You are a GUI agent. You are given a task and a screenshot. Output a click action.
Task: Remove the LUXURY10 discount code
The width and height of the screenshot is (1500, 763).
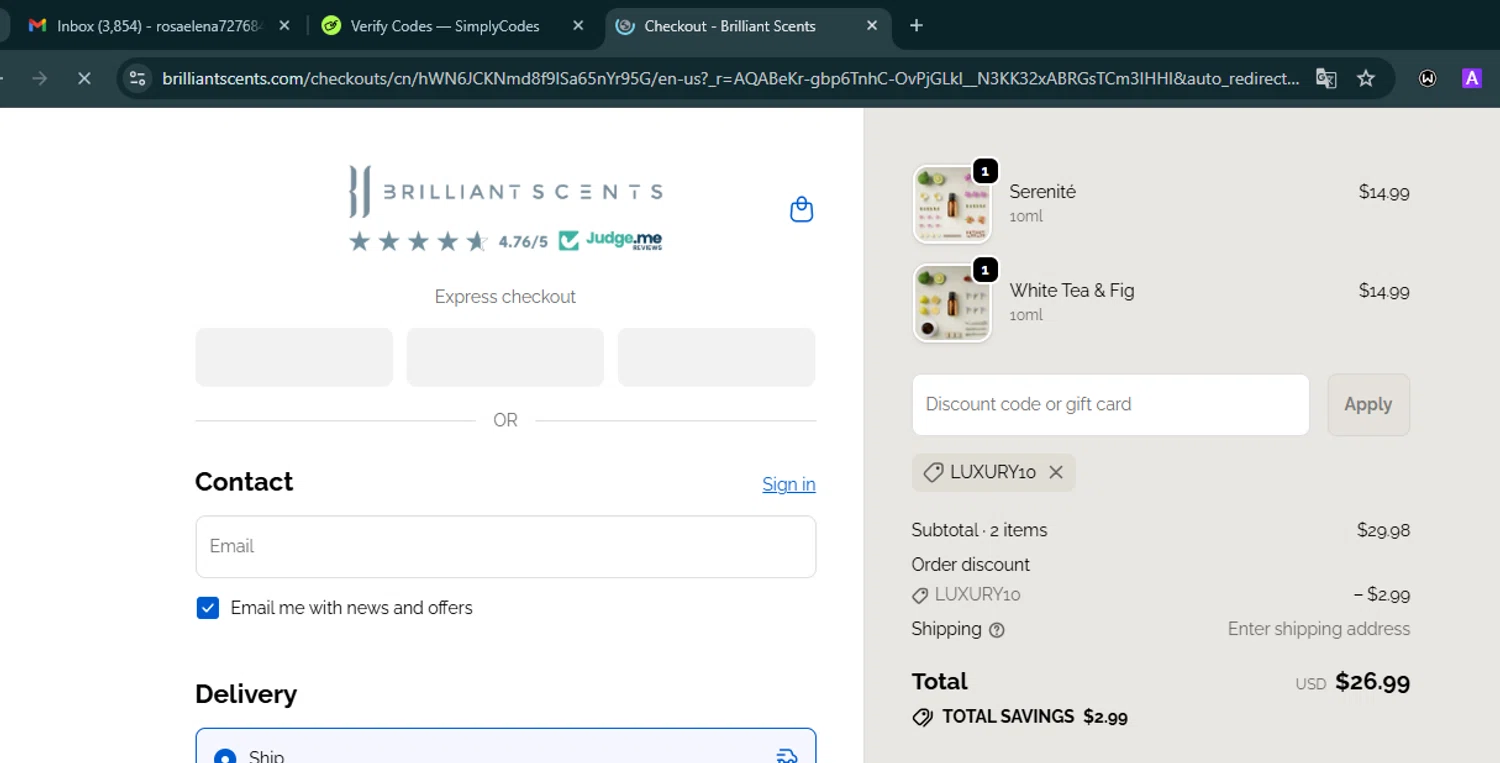[x=1056, y=472]
